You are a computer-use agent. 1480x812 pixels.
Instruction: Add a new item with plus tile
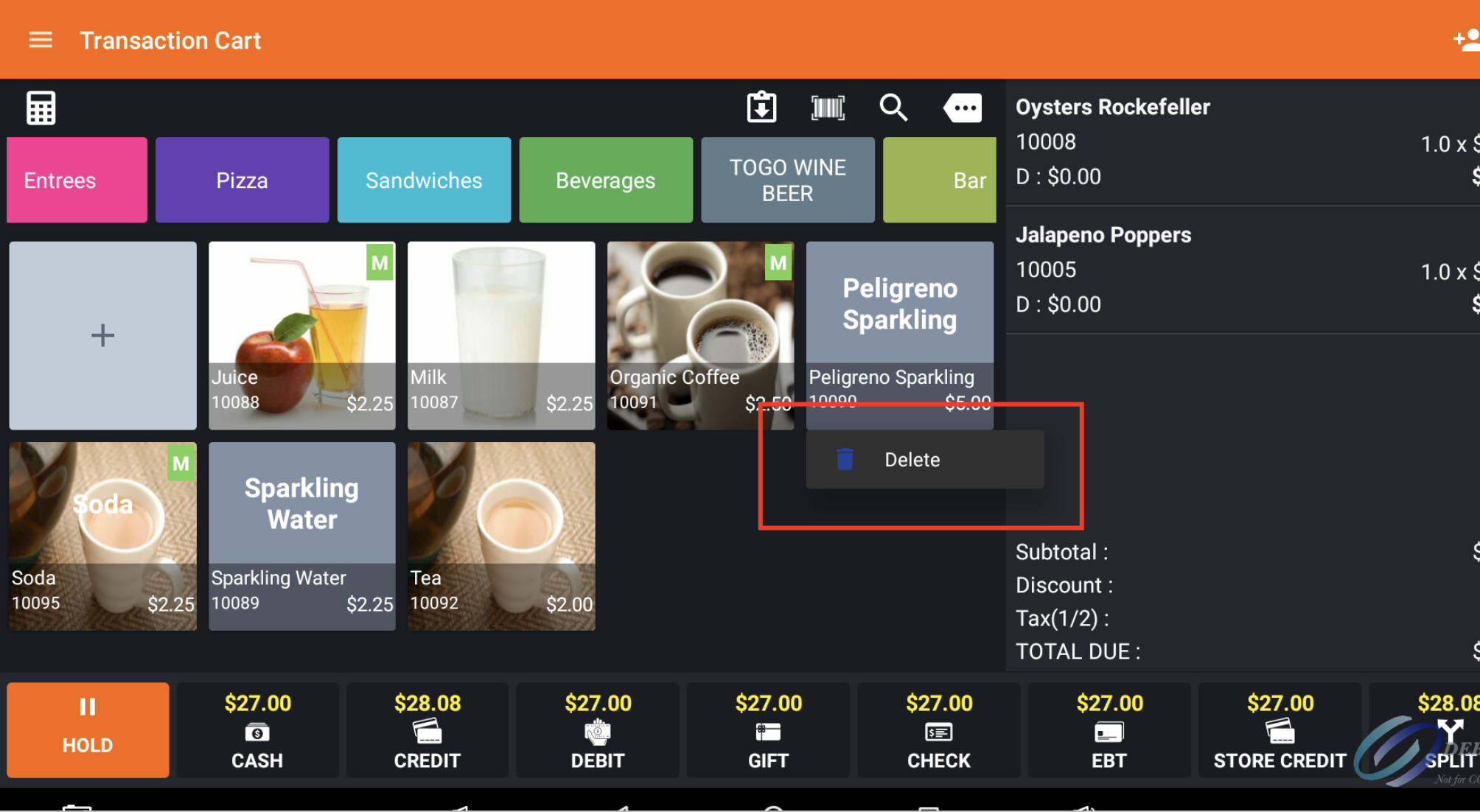102,335
